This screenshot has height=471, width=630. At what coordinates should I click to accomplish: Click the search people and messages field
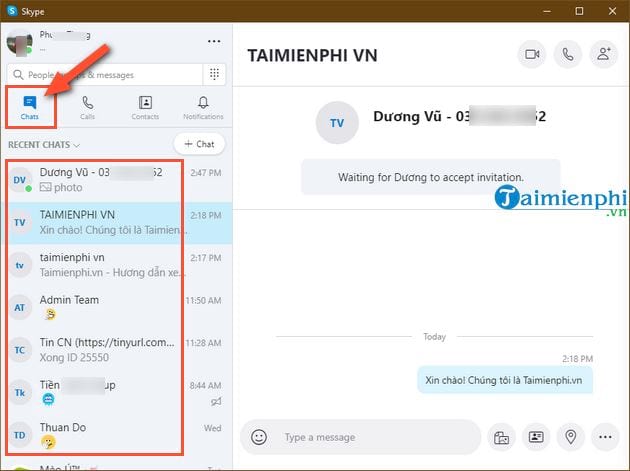(x=105, y=75)
